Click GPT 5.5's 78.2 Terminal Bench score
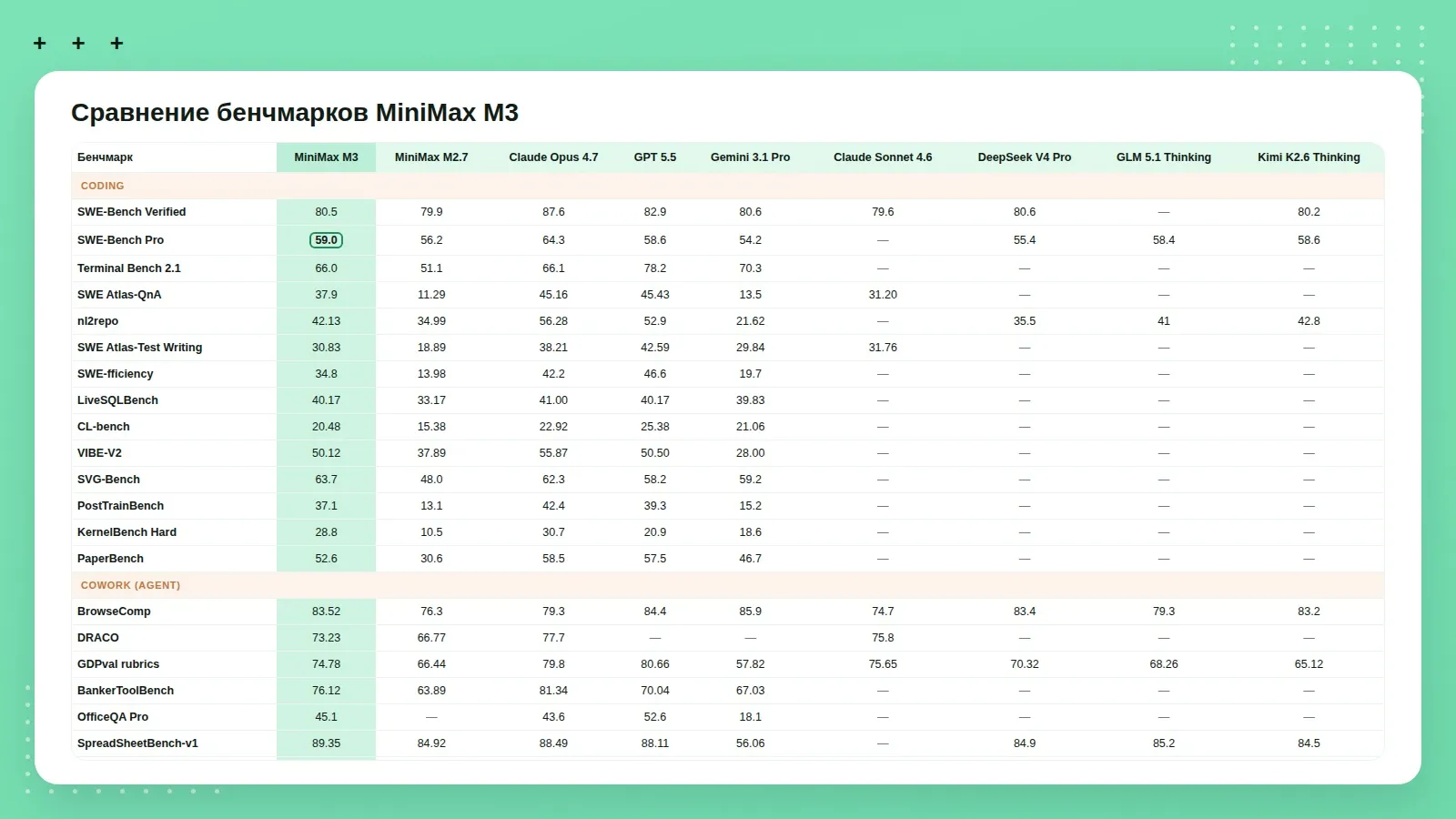1456x819 pixels. (655, 268)
